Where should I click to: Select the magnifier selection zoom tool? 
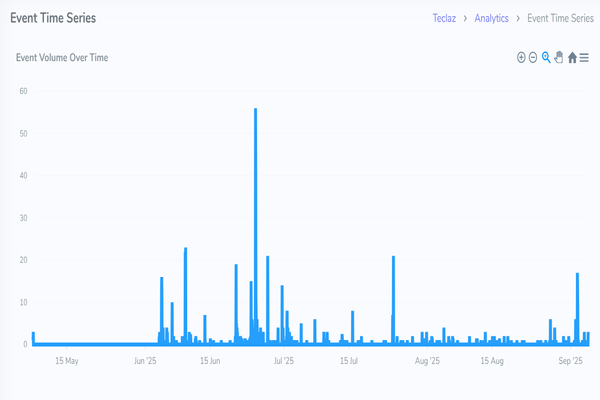(x=546, y=57)
